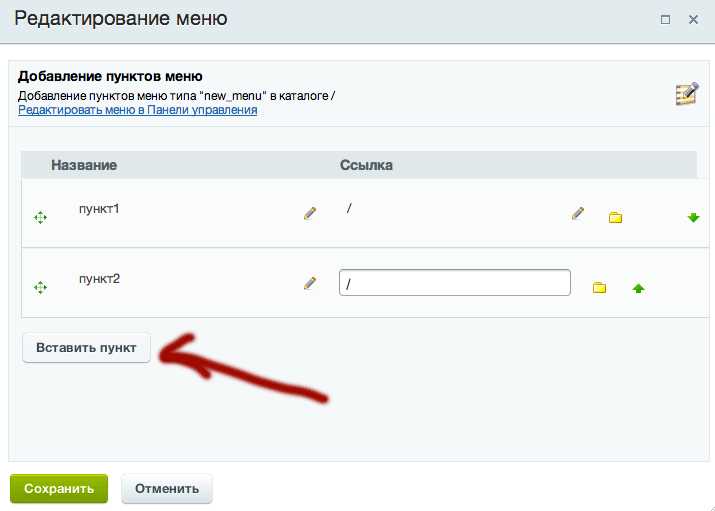This screenshot has height=511, width=715.
Task: Edit the name of пункт2 with pencil
Action: [310, 283]
